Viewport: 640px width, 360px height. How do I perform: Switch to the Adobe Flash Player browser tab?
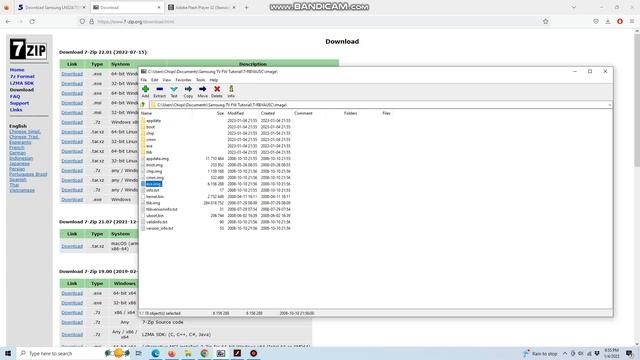(202, 7)
